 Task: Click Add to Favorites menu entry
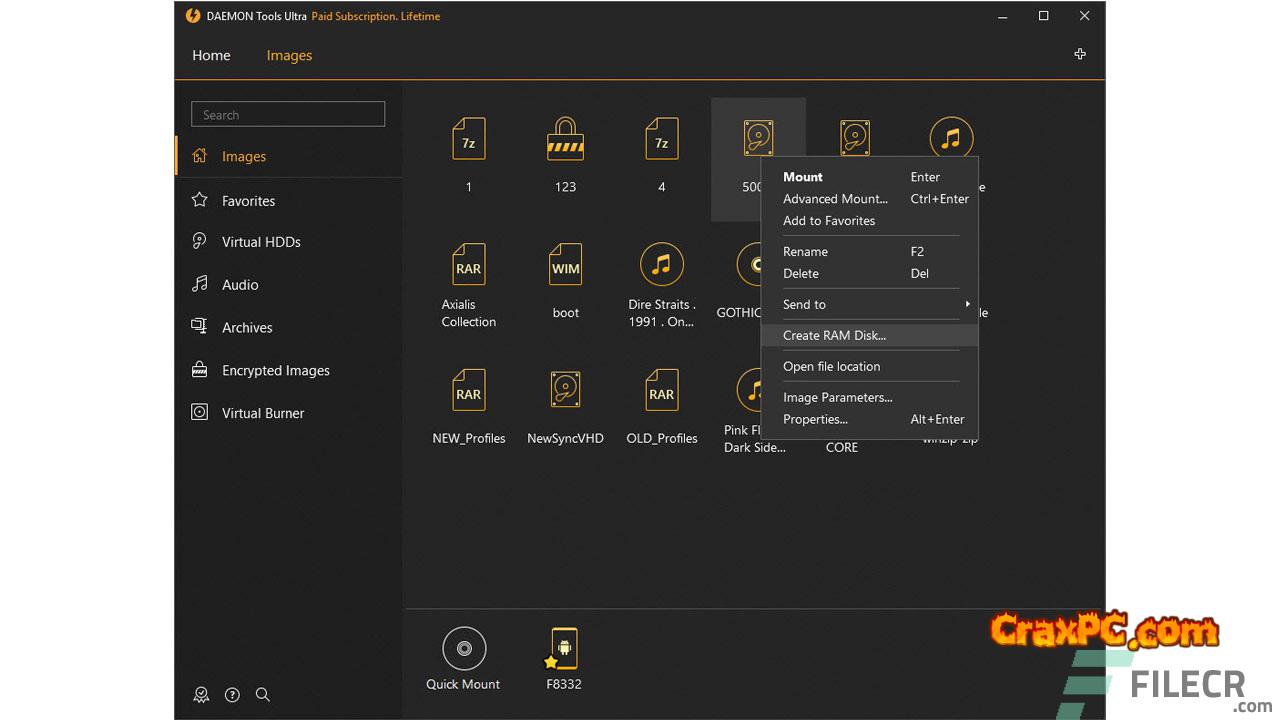tap(829, 221)
